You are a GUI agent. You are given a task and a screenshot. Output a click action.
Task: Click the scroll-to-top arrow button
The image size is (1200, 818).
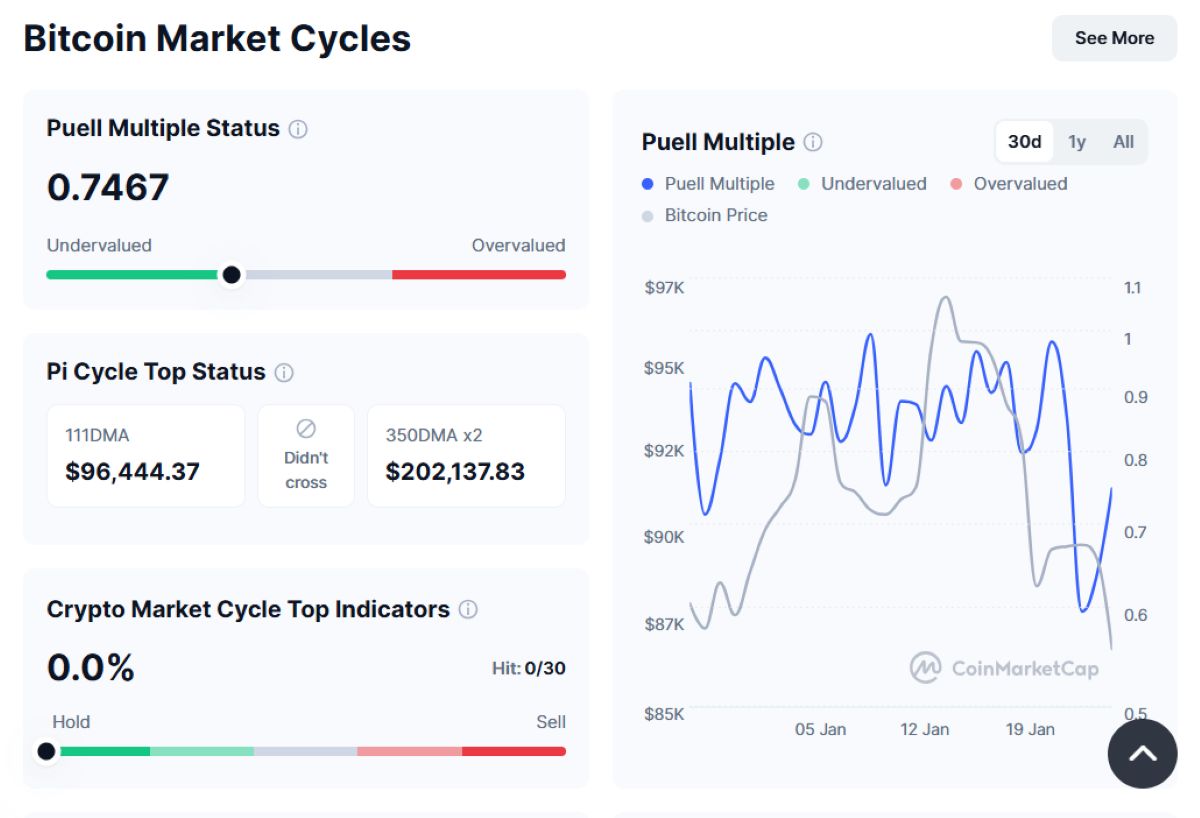[1142, 754]
